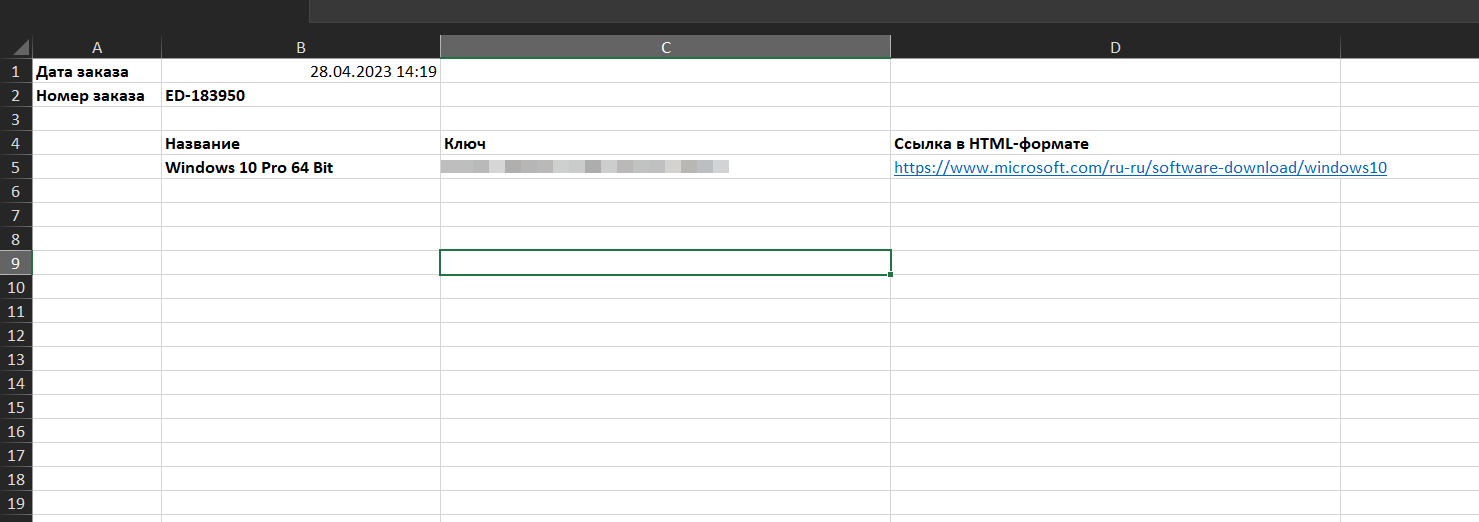This screenshot has height=522, width=1479.
Task: Select row 12 header
Action: pos(16,336)
